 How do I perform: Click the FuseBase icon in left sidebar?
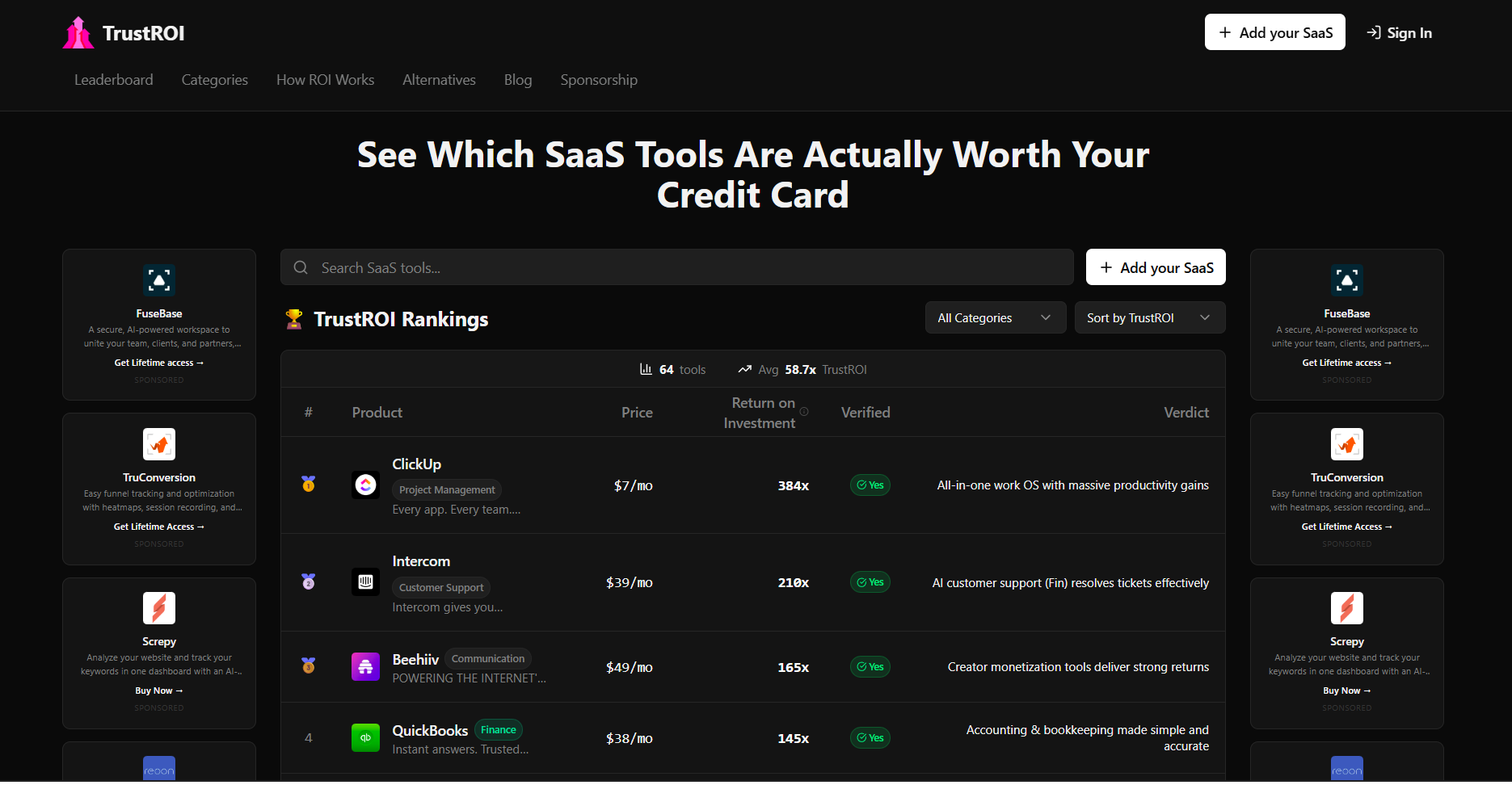pos(159,280)
